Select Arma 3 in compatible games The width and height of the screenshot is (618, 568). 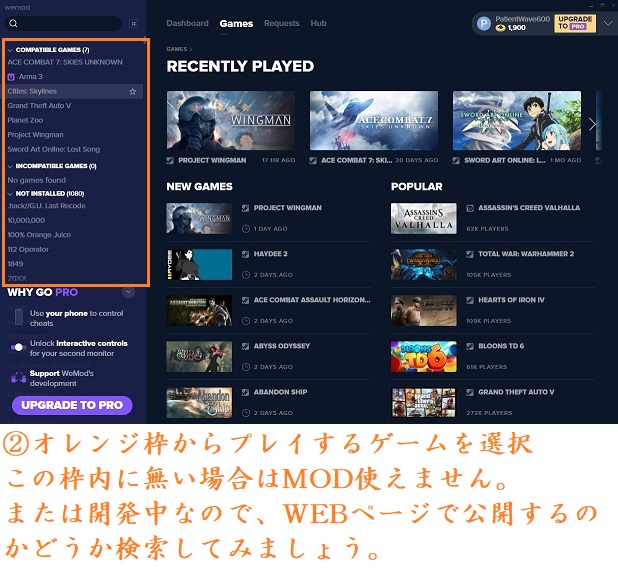[31, 77]
